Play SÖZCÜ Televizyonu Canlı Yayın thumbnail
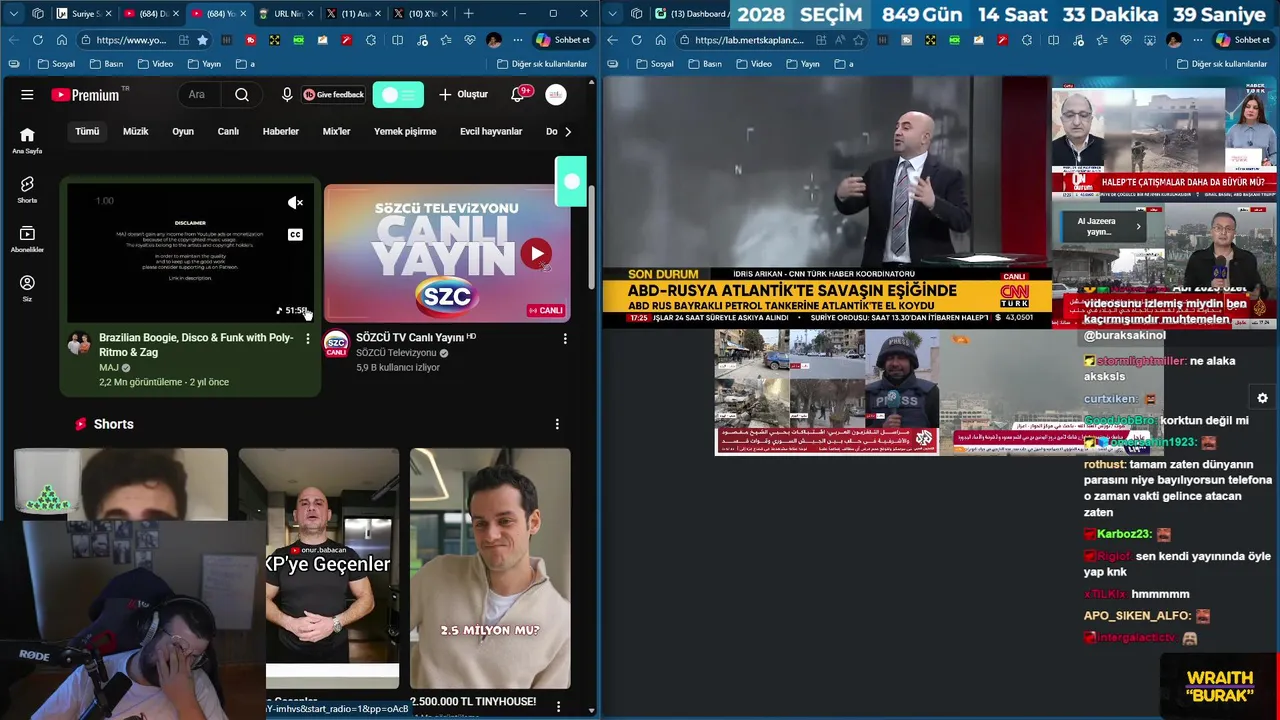Screen dimensions: 1280x720 (447, 253)
